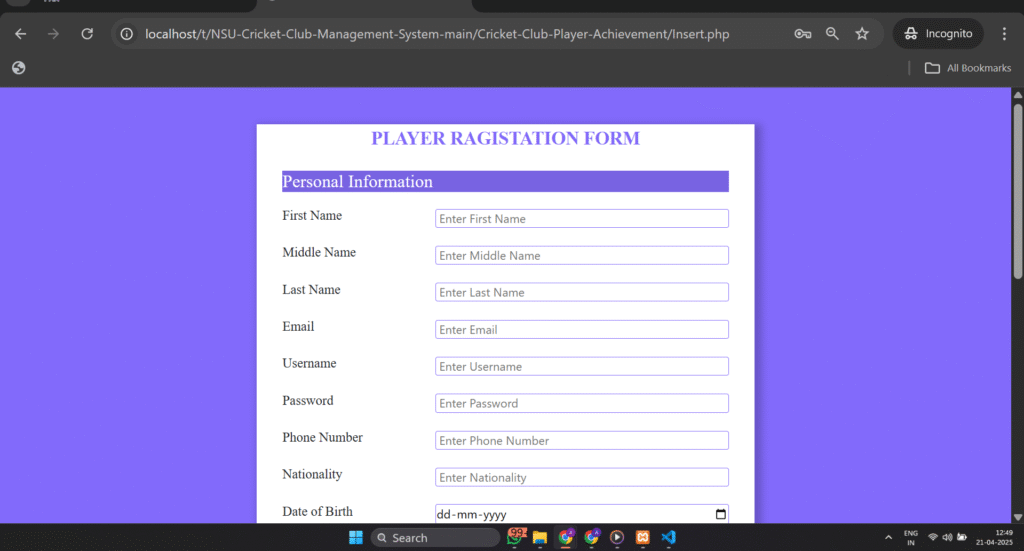Focus the Phone Number input field

[582, 441]
